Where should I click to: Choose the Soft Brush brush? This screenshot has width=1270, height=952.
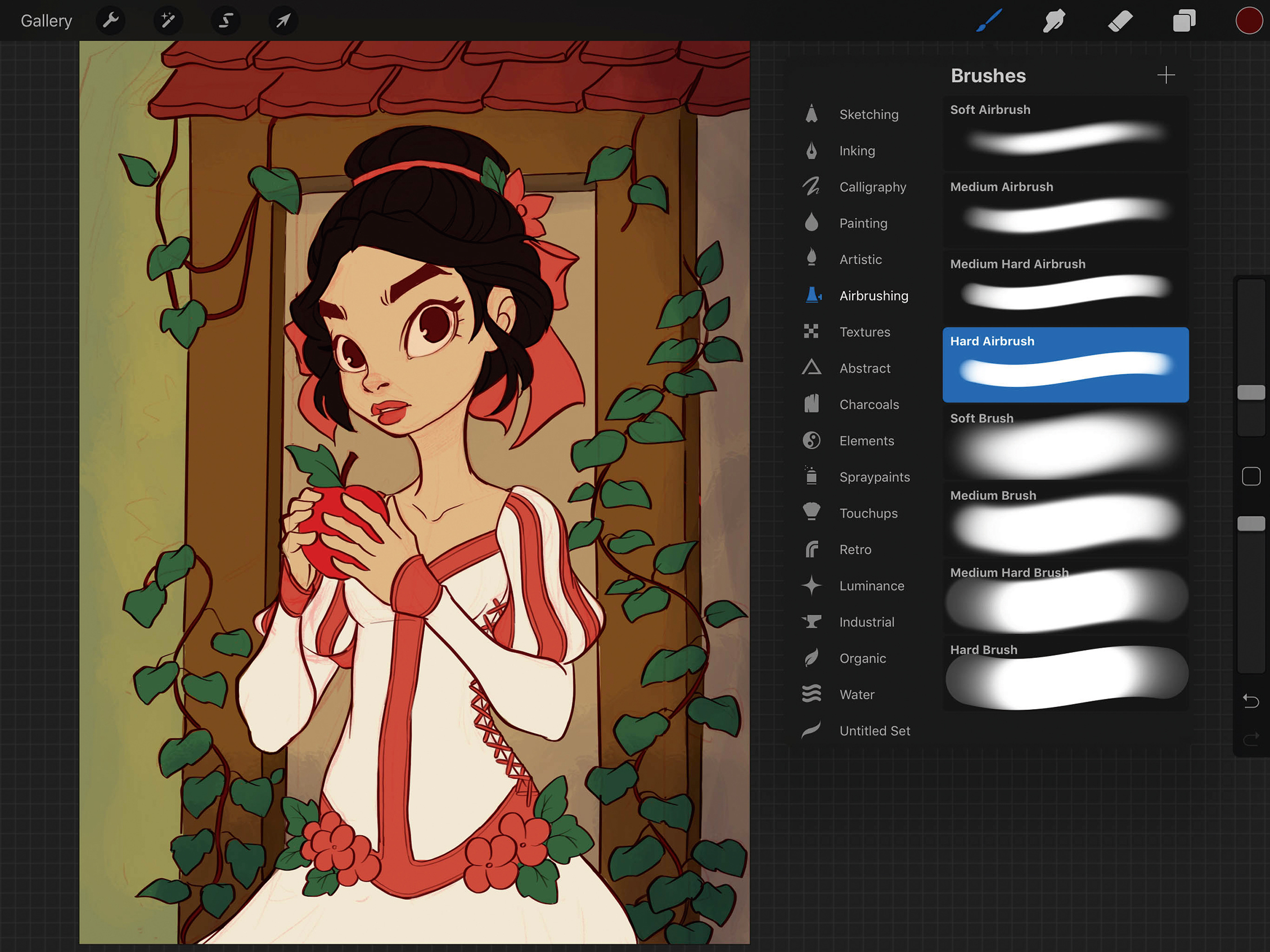[1066, 442]
